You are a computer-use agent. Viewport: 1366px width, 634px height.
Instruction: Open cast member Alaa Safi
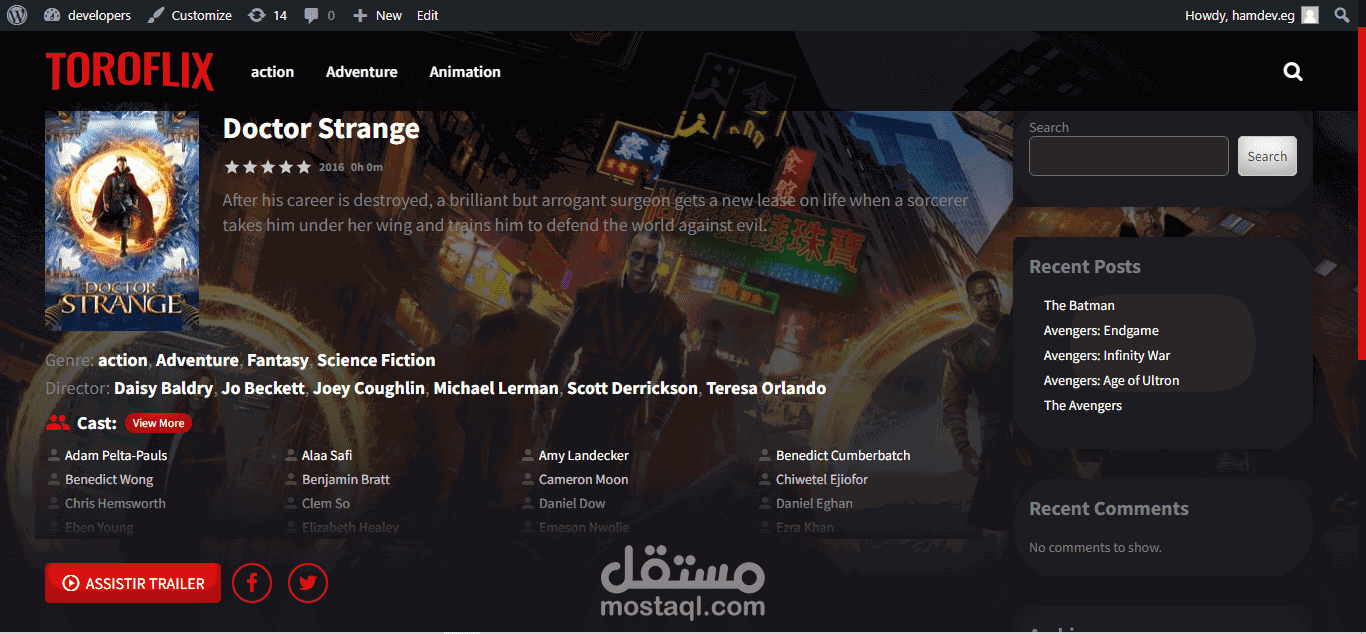click(327, 456)
